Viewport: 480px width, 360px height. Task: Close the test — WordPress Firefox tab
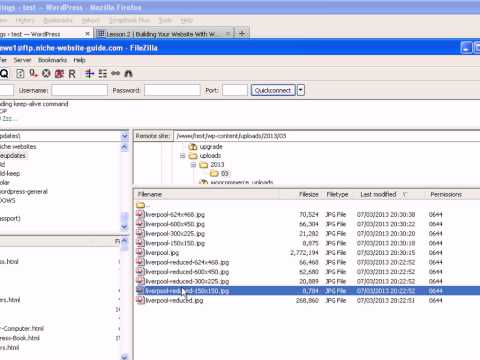(x=87, y=34)
